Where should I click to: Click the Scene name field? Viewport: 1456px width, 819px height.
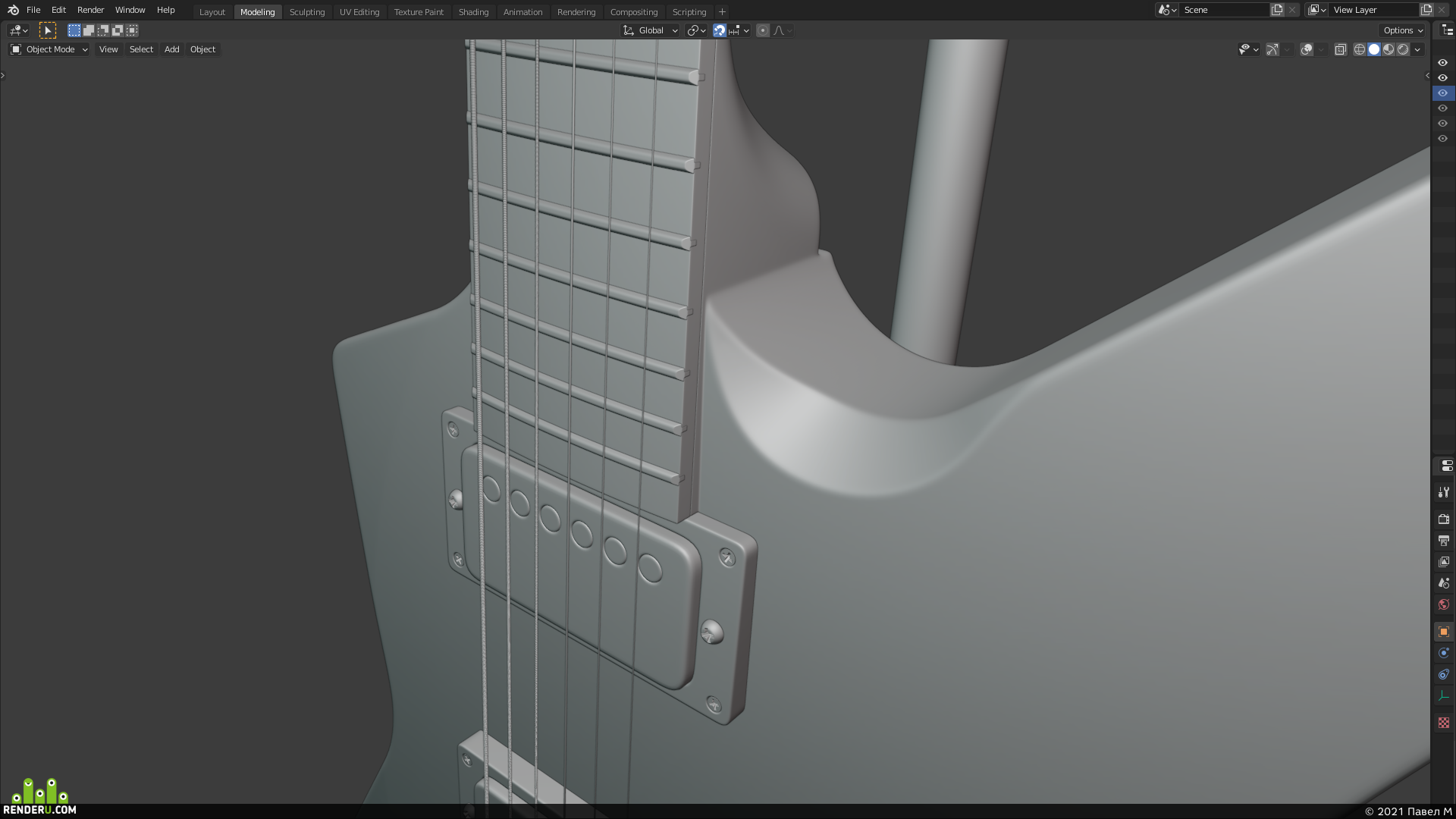pyautogui.click(x=1222, y=10)
